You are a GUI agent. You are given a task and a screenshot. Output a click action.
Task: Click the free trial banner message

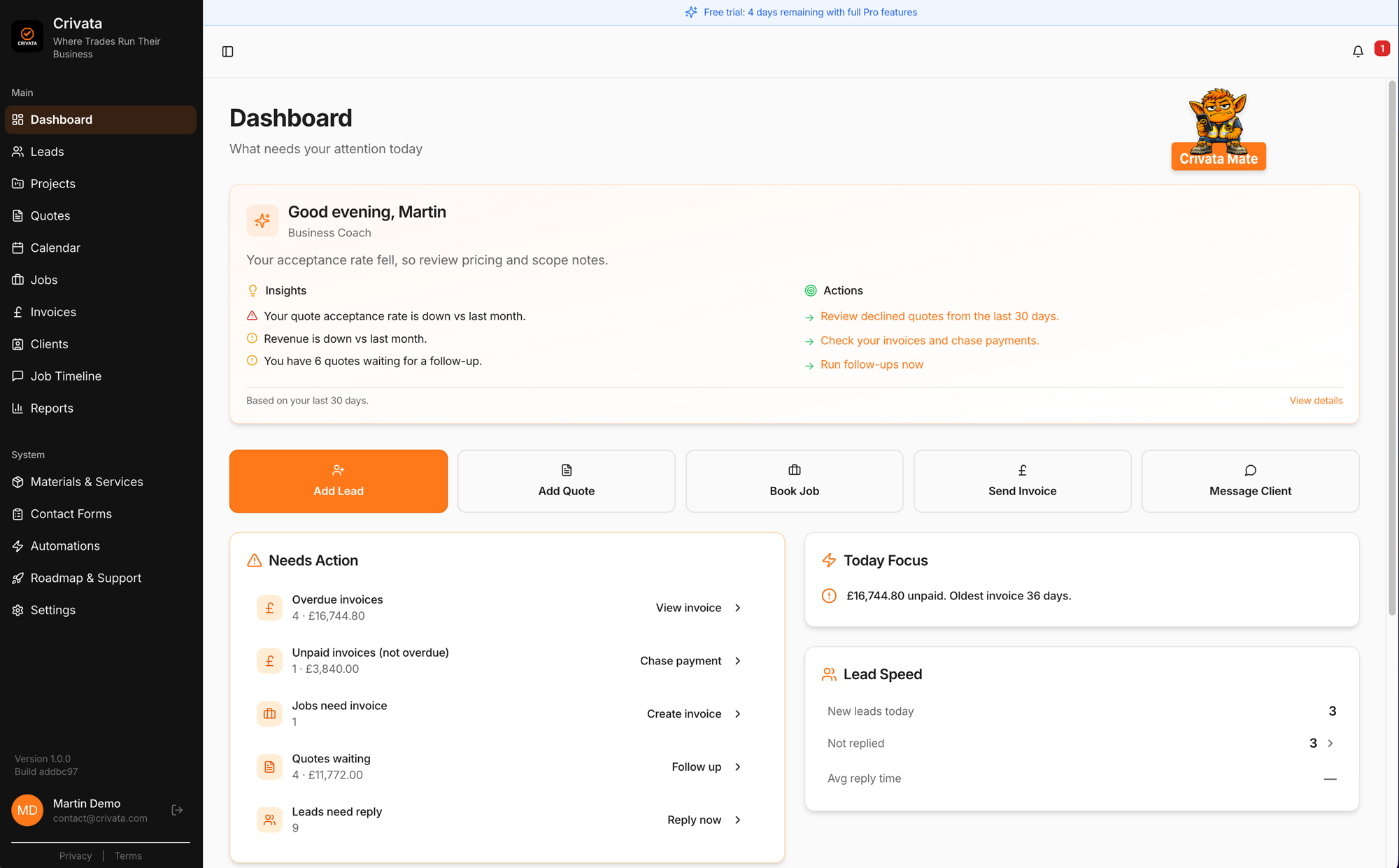tap(810, 12)
